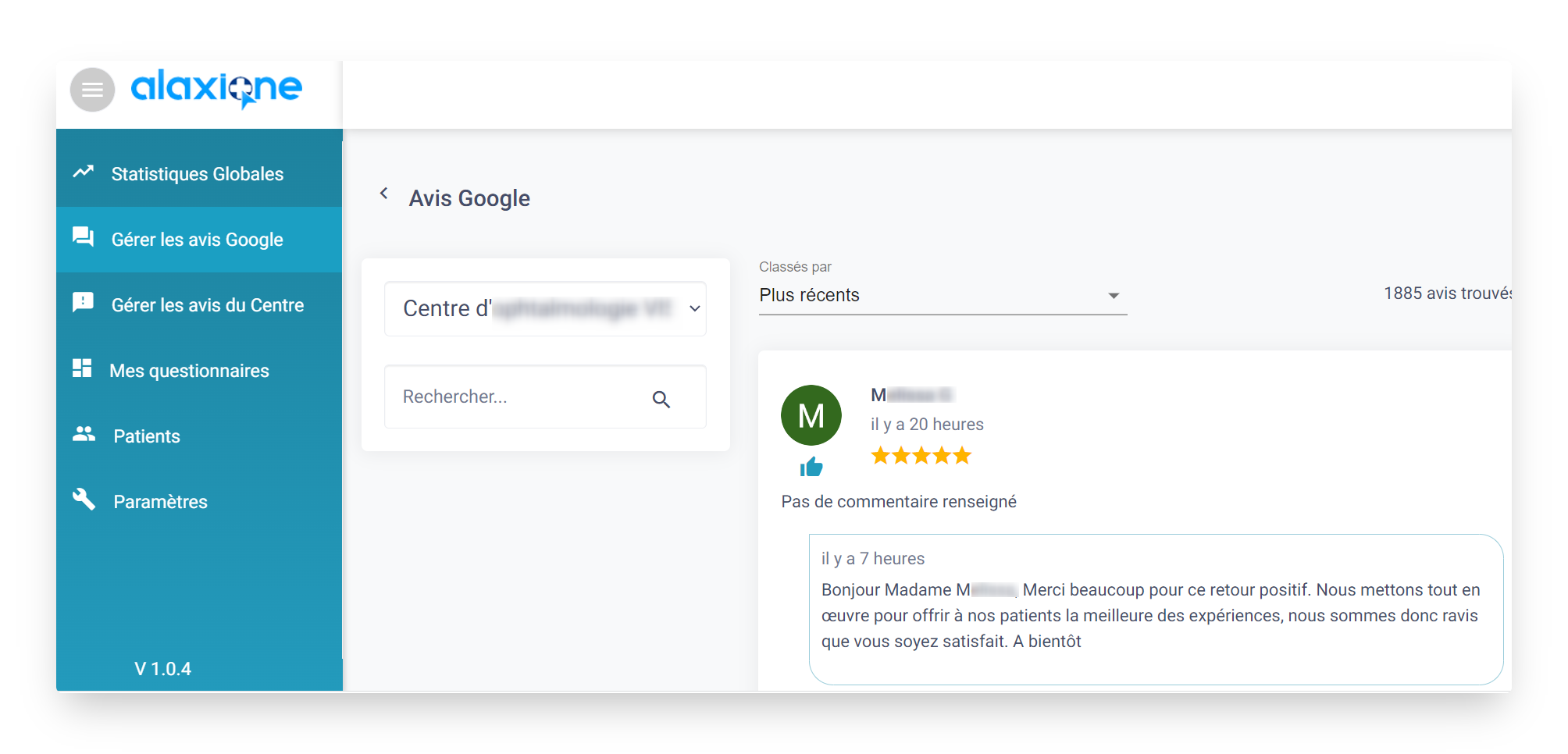This screenshot has height=754, width=1568.
Task: Click the reply timestamp 'il y a 7 heures'
Action: click(873, 559)
